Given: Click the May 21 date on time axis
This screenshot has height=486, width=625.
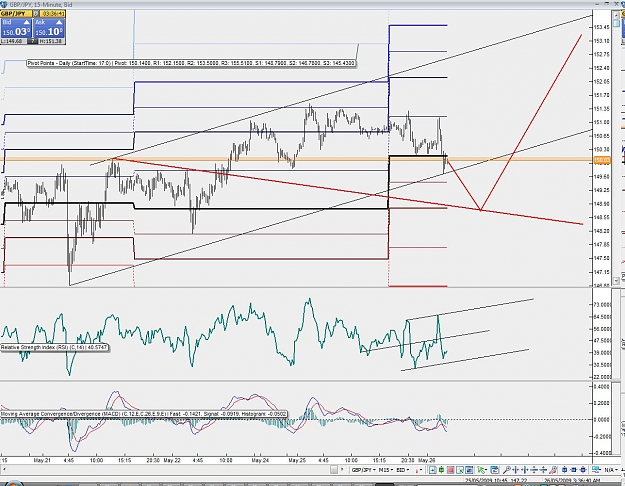Looking at the screenshot, I should 42,460.
